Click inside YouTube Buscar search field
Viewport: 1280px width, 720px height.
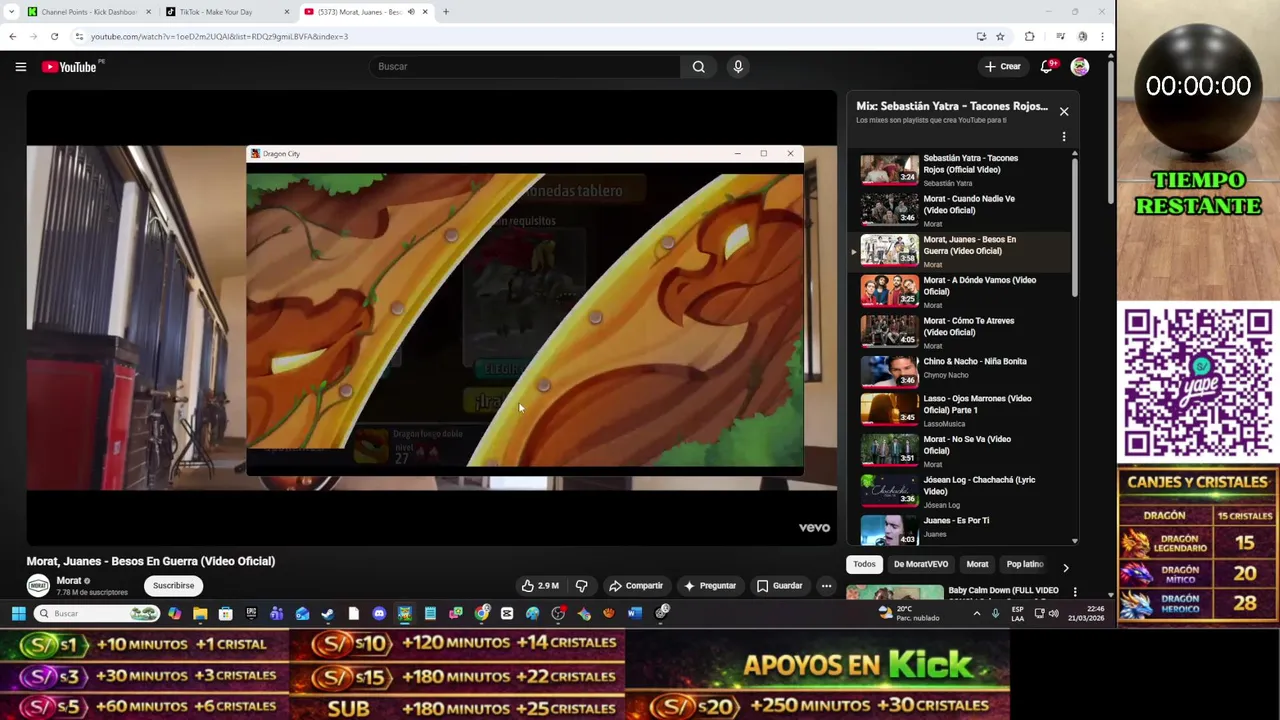[x=525, y=67]
